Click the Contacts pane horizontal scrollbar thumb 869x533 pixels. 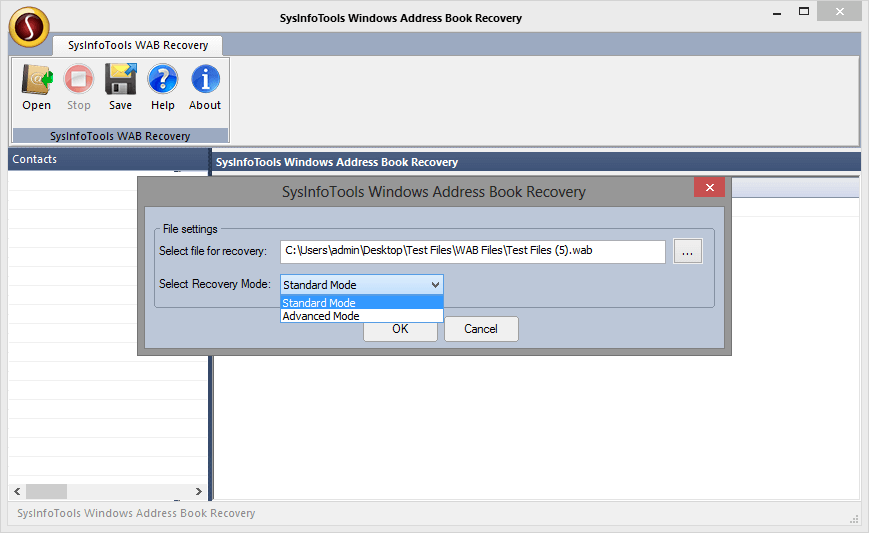pyautogui.click(x=47, y=491)
